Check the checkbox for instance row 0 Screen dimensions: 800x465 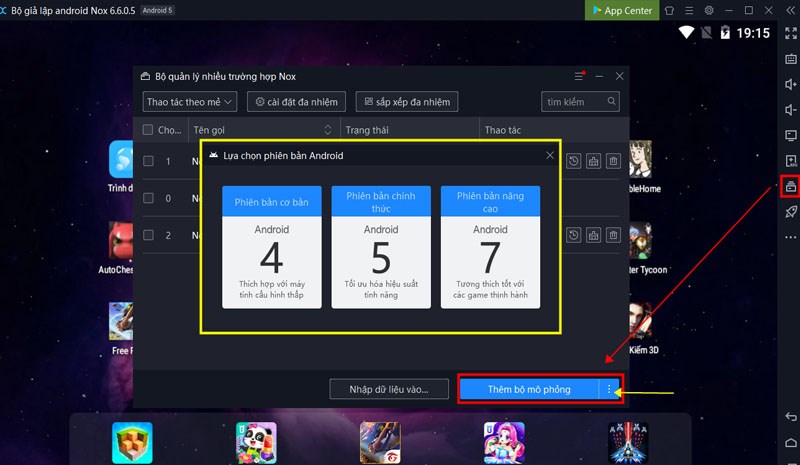point(148,198)
